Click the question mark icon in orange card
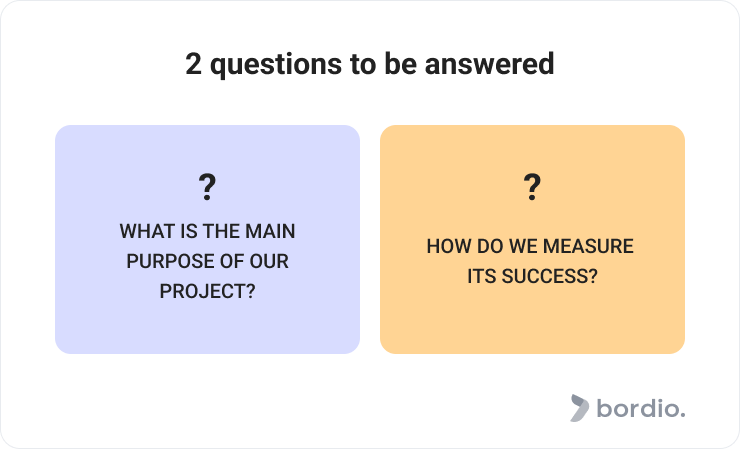This screenshot has height=449, width=740. point(532,187)
